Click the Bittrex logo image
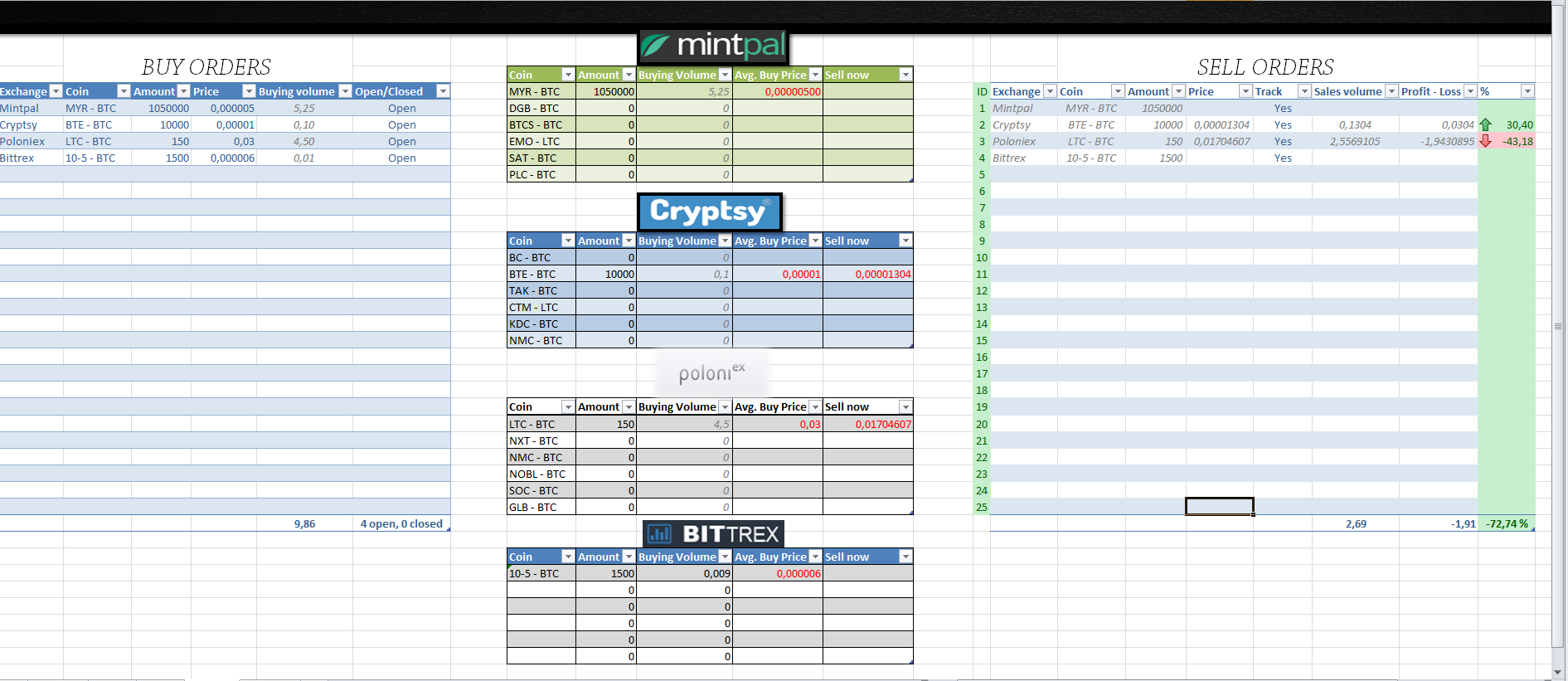 [x=713, y=533]
